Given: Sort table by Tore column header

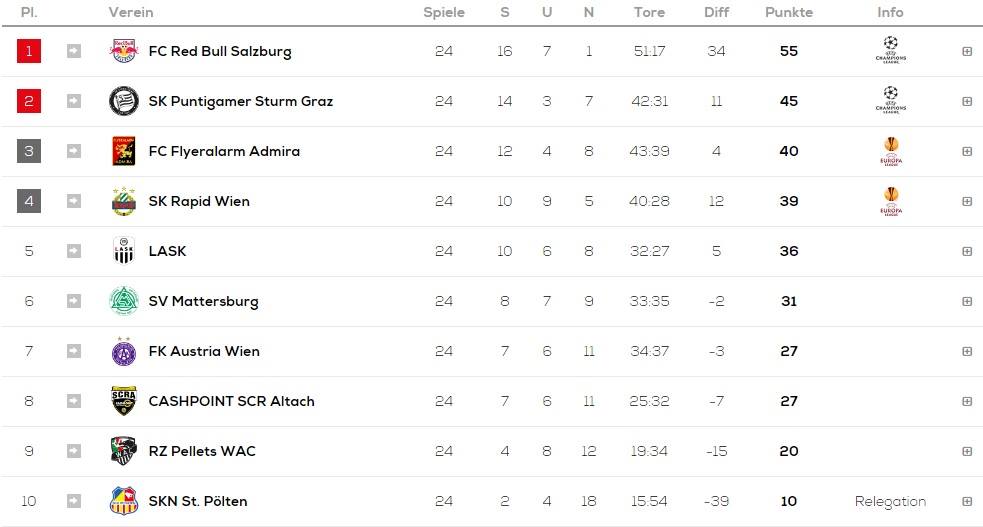Looking at the screenshot, I should [x=649, y=12].
